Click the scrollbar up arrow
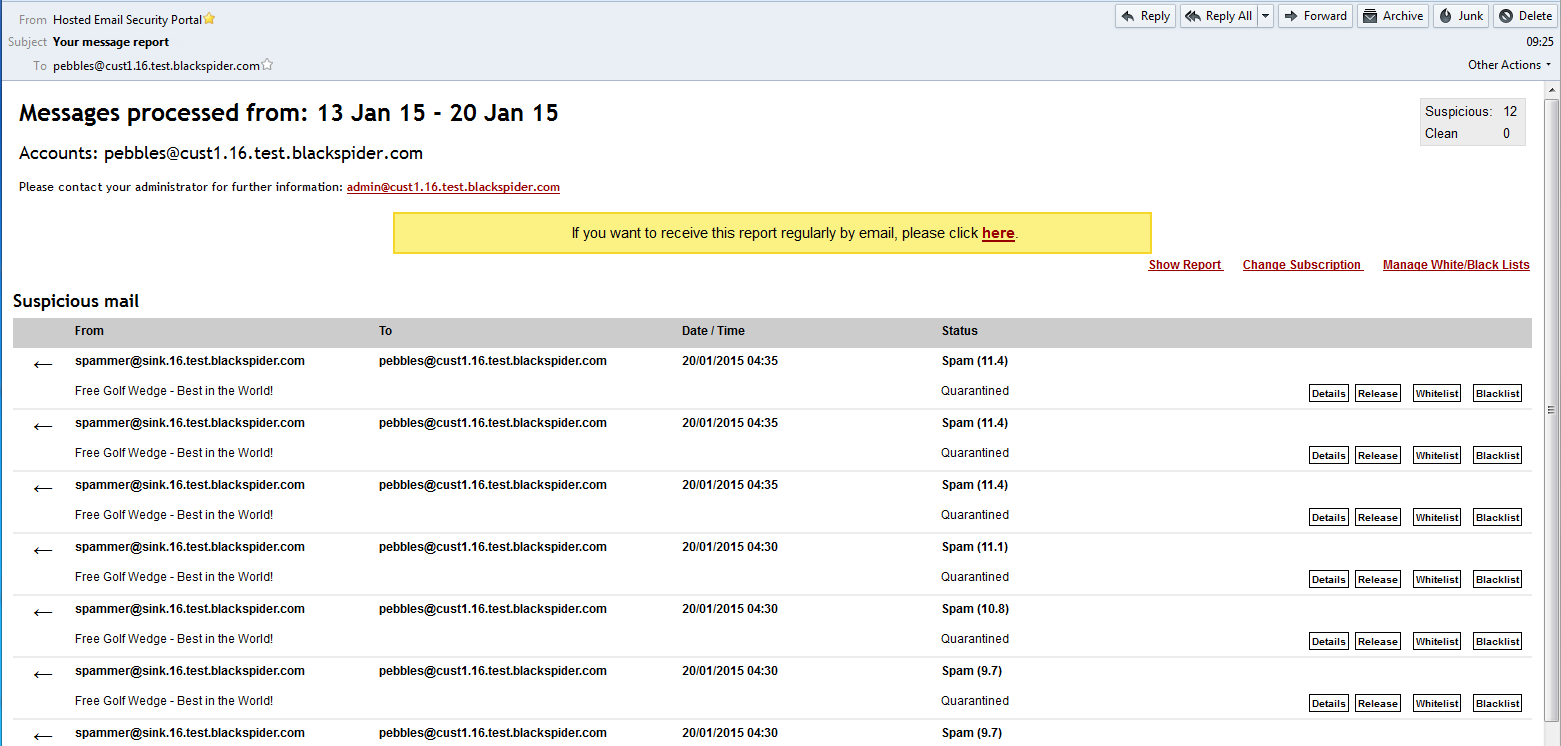The height and width of the screenshot is (746, 1561). pyautogui.click(x=1552, y=88)
